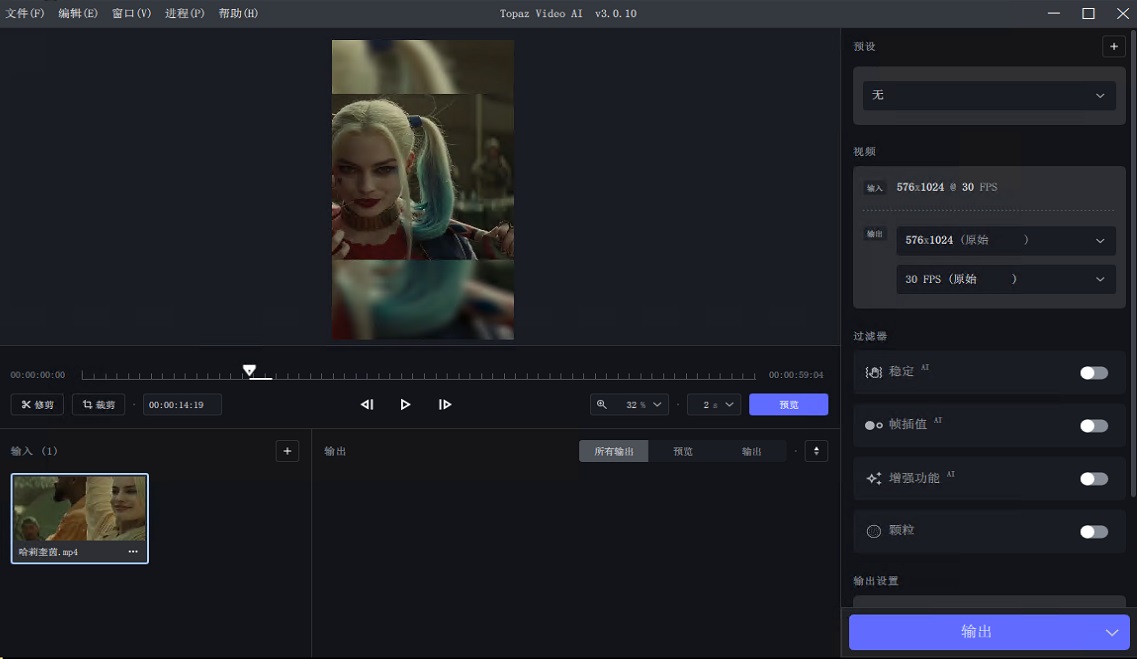The image size is (1137, 659).
Task: Select the crop (裁剪) icon
Action: 87,404
